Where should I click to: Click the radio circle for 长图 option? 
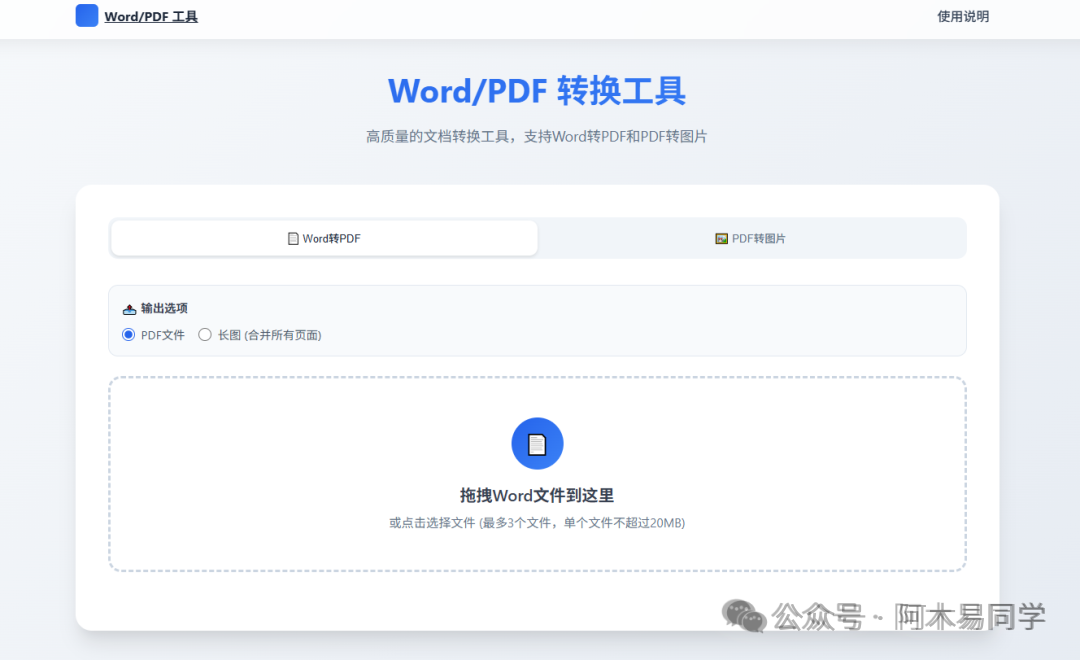(204, 335)
